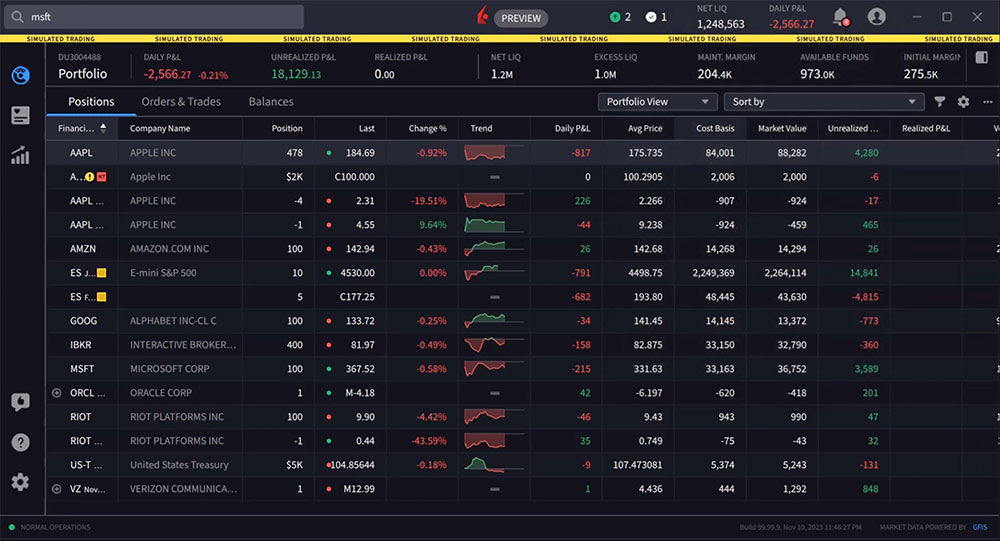Open the Sort by dropdown
This screenshot has width=1000, height=541.
pyautogui.click(x=825, y=102)
